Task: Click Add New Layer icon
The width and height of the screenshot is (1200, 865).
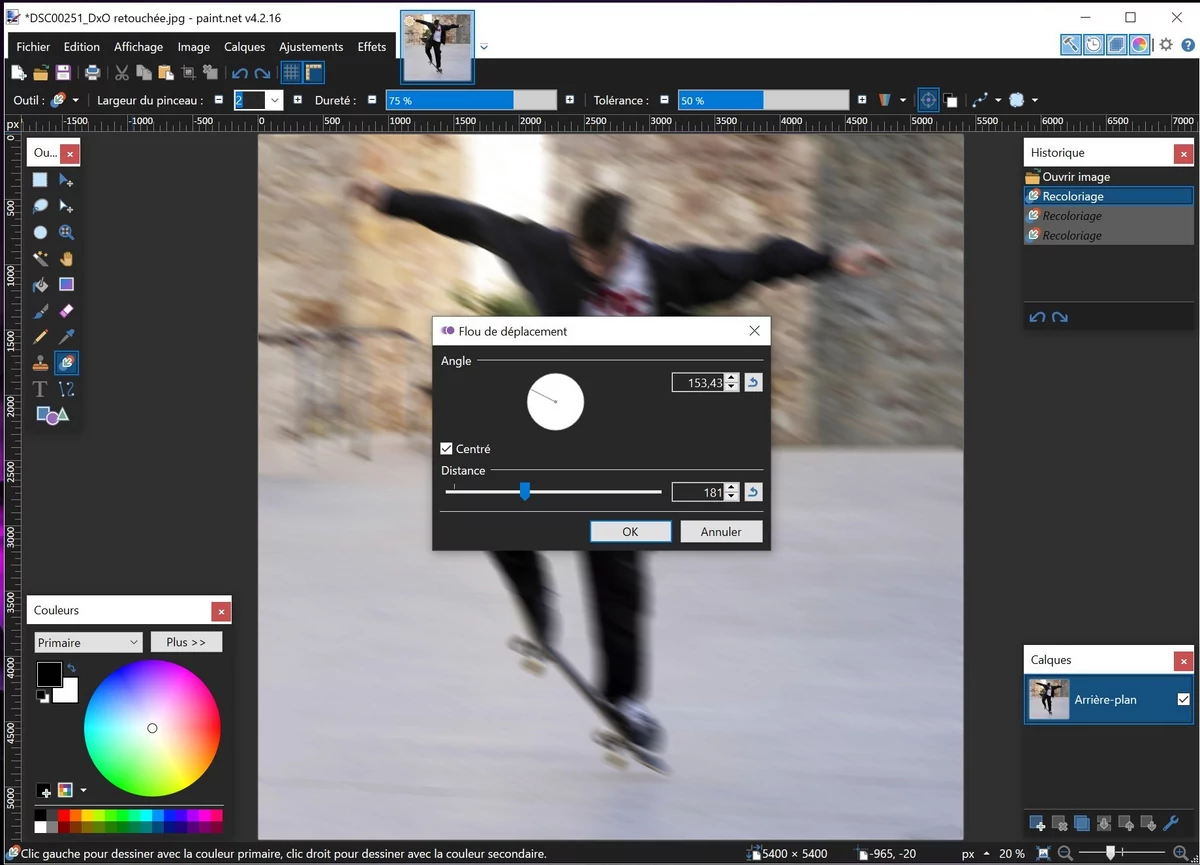Action: click(x=1038, y=824)
